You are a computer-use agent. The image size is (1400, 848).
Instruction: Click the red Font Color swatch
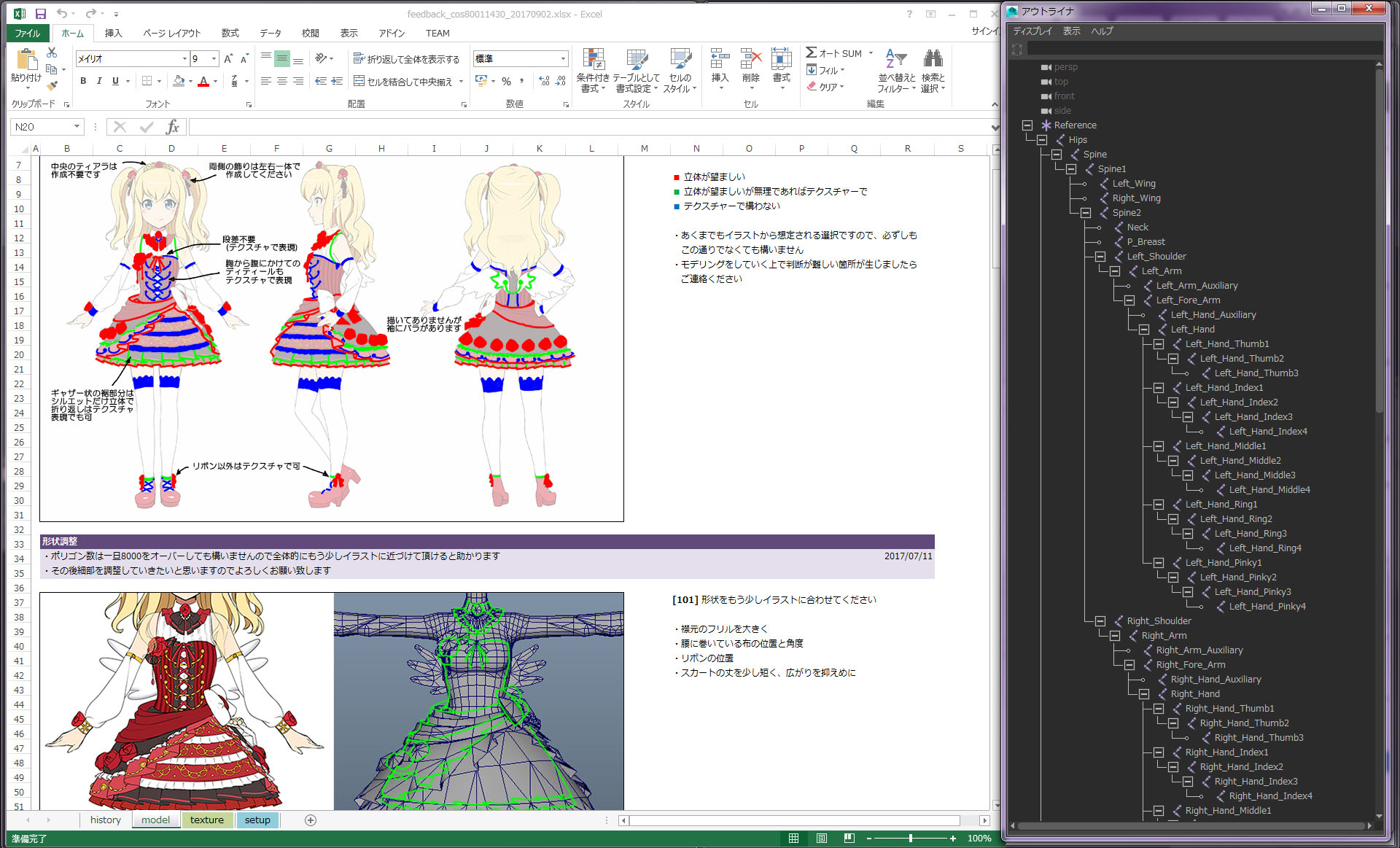pos(203,81)
